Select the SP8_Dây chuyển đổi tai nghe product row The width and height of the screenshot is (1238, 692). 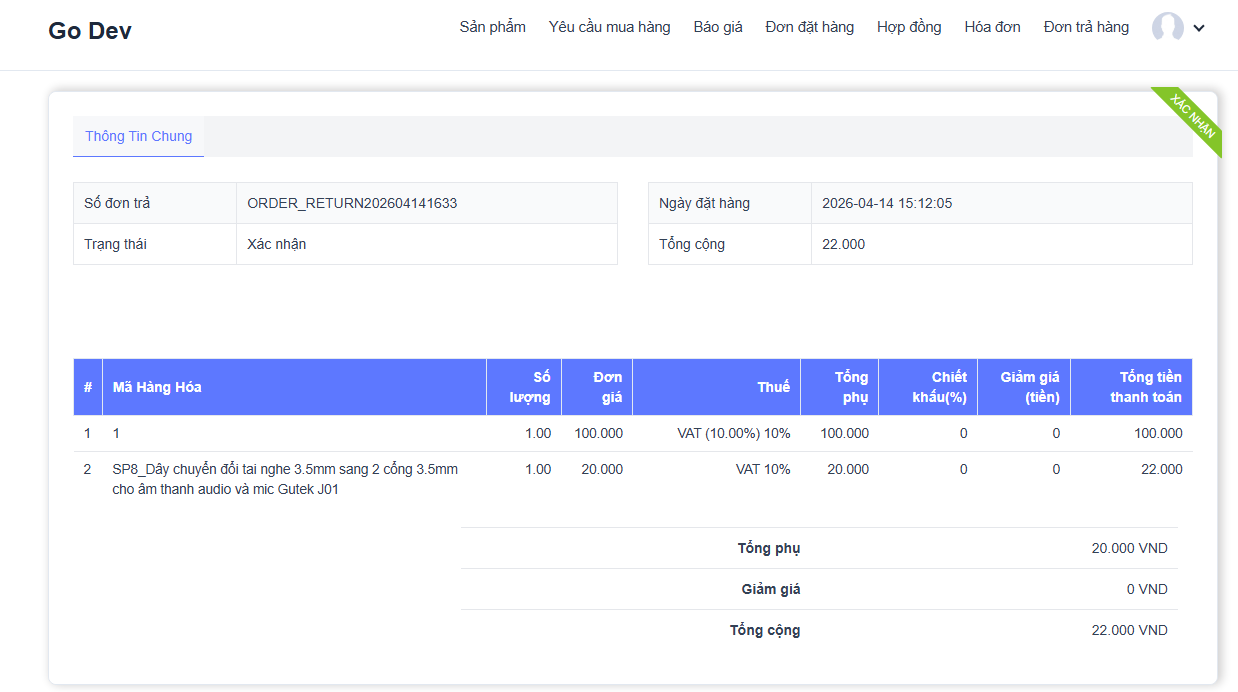tap(285, 479)
